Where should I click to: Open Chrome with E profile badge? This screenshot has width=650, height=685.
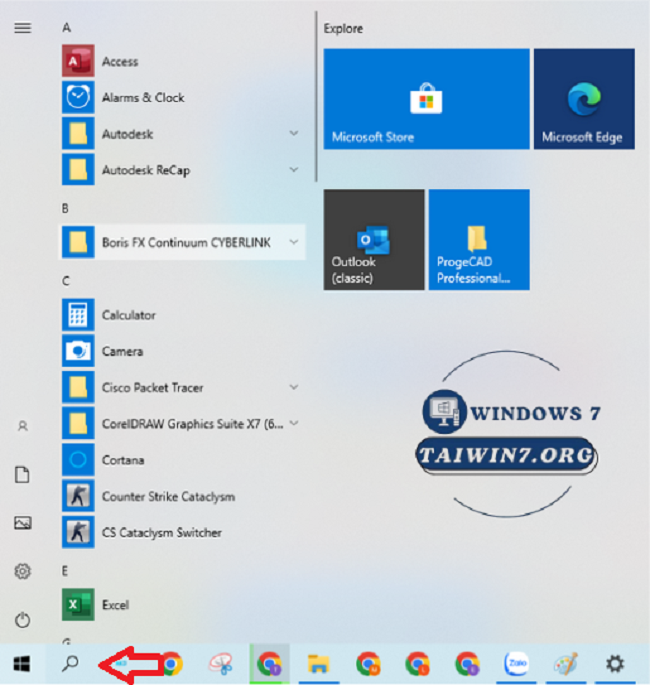coord(467,664)
